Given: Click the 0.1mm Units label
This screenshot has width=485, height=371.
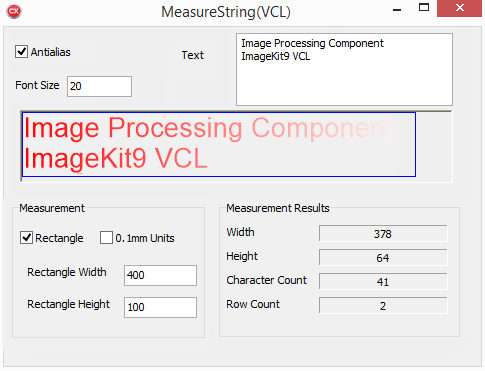Looking at the screenshot, I should coord(145,238).
